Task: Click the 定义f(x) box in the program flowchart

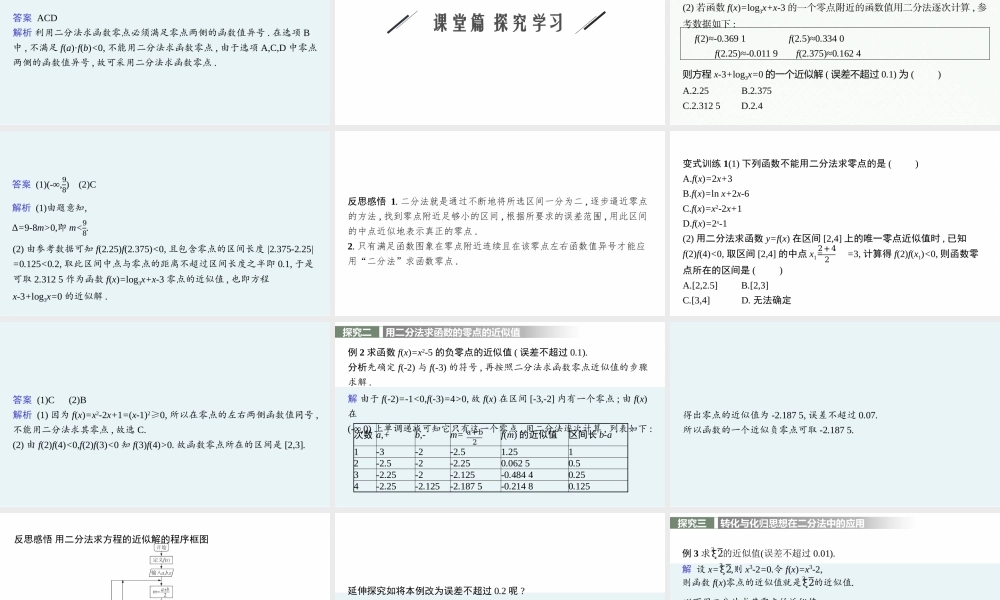Action: coord(163,561)
